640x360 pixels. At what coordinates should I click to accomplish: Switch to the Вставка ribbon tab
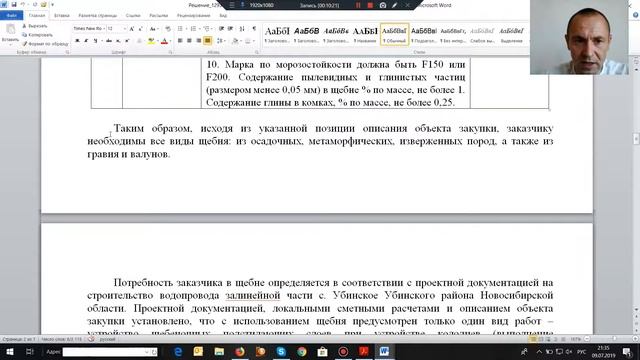tap(62, 16)
